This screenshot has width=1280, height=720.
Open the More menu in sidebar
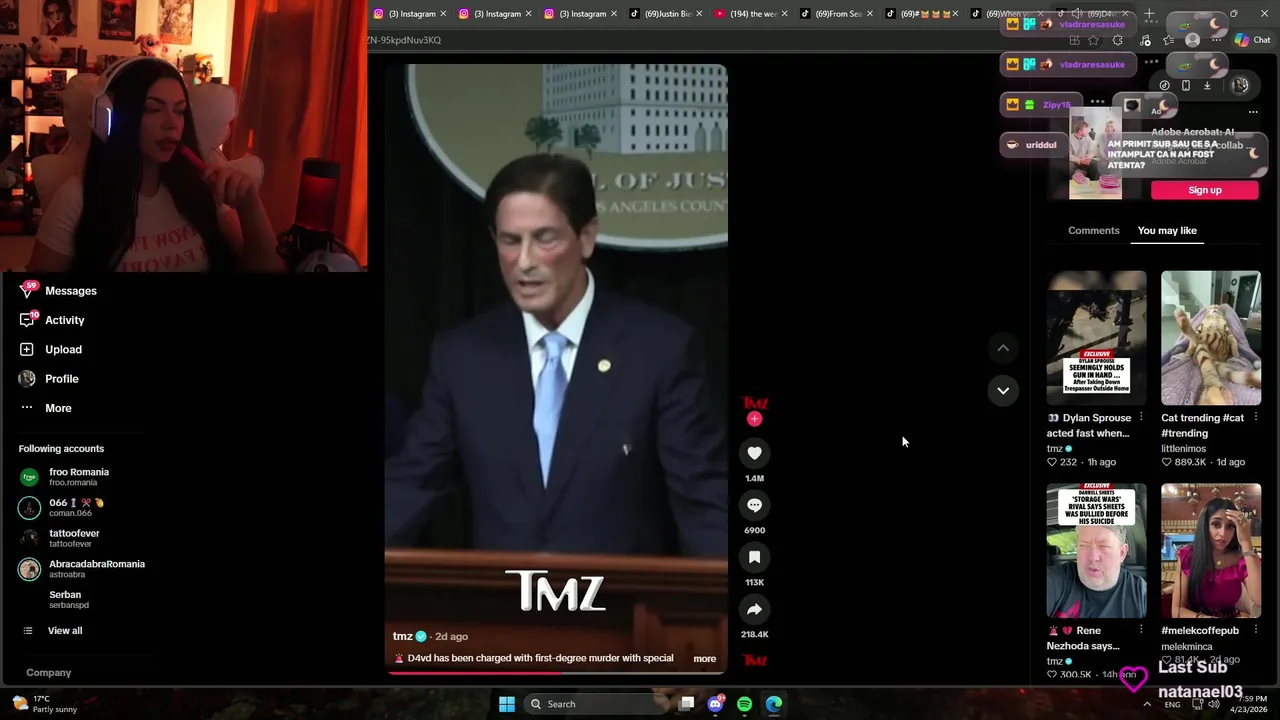coord(46,408)
